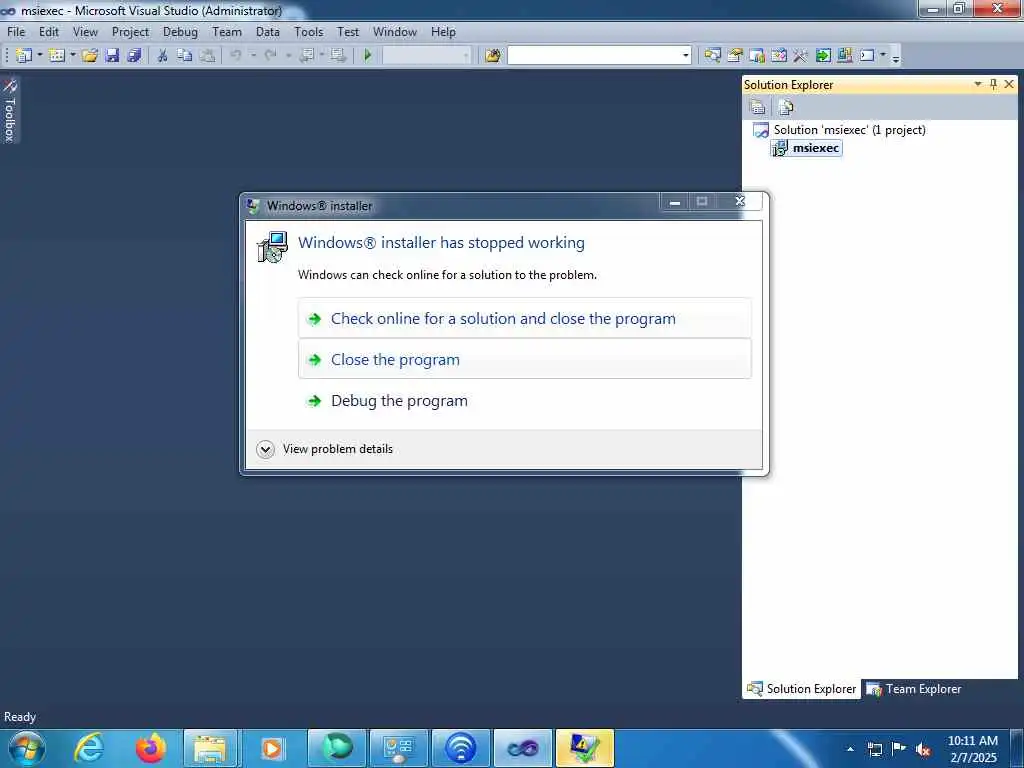Image resolution: width=1024 pixels, height=768 pixels.
Task: Open the Team menu
Action: [x=227, y=32]
